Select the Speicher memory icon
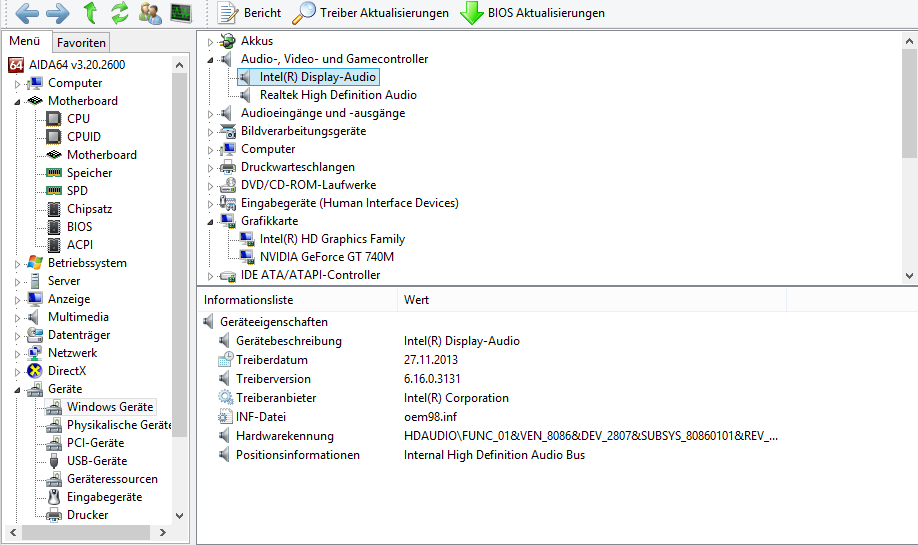This screenshot has width=918, height=545. pyautogui.click(x=54, y=173)
